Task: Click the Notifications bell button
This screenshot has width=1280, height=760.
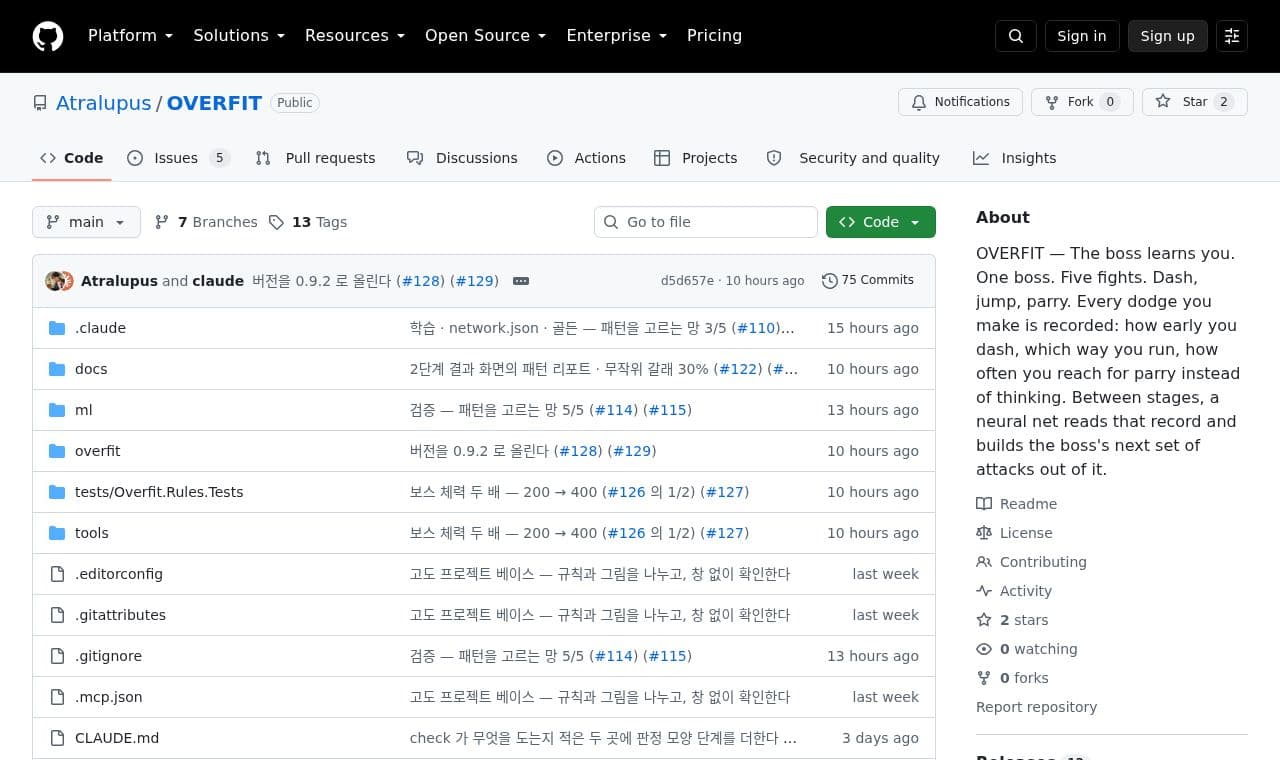Action: click(x=960, y=102)
